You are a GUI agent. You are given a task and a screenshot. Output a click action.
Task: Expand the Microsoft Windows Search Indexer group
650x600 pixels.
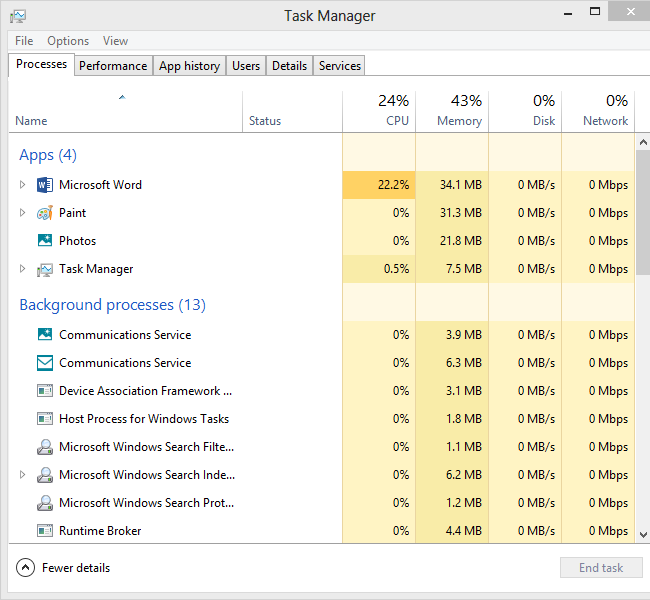click(22, 474)
